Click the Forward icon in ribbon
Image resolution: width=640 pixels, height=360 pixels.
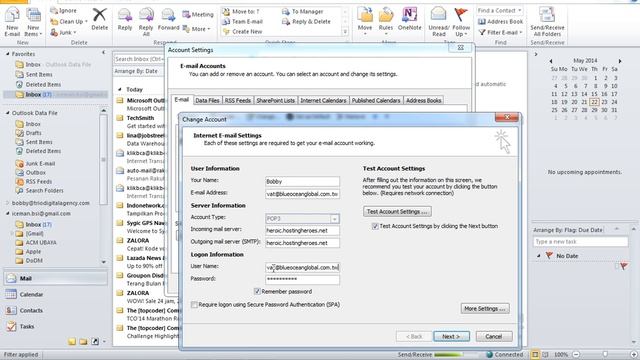[168, 19]
